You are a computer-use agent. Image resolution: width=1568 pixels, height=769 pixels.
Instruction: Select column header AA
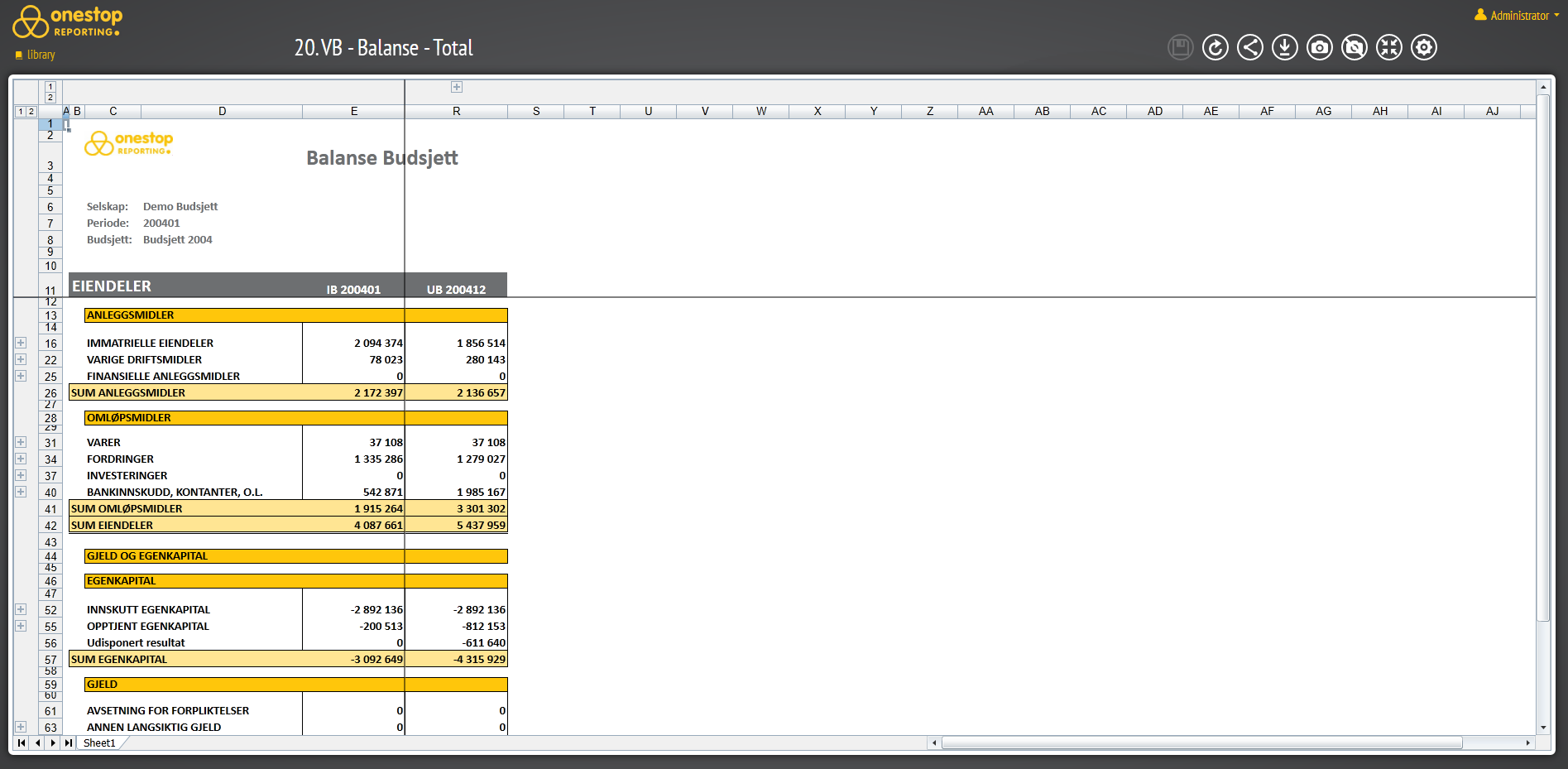tap(986, 111)
